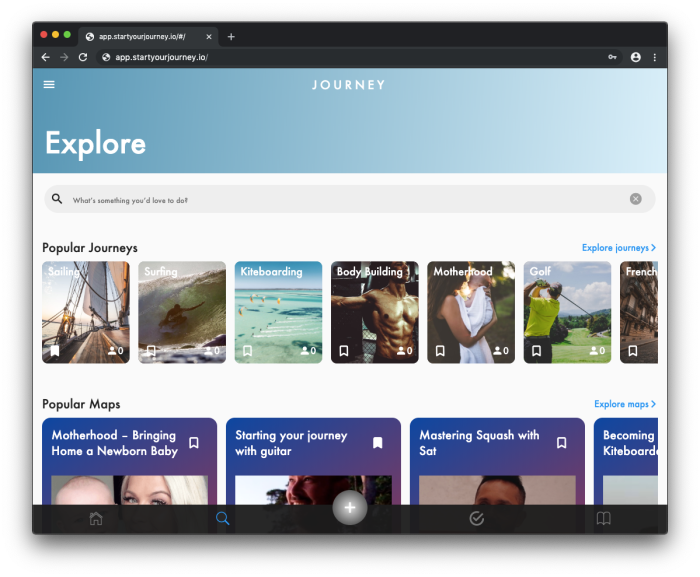Open the Chrome three-dot menu

pos(655,57)
